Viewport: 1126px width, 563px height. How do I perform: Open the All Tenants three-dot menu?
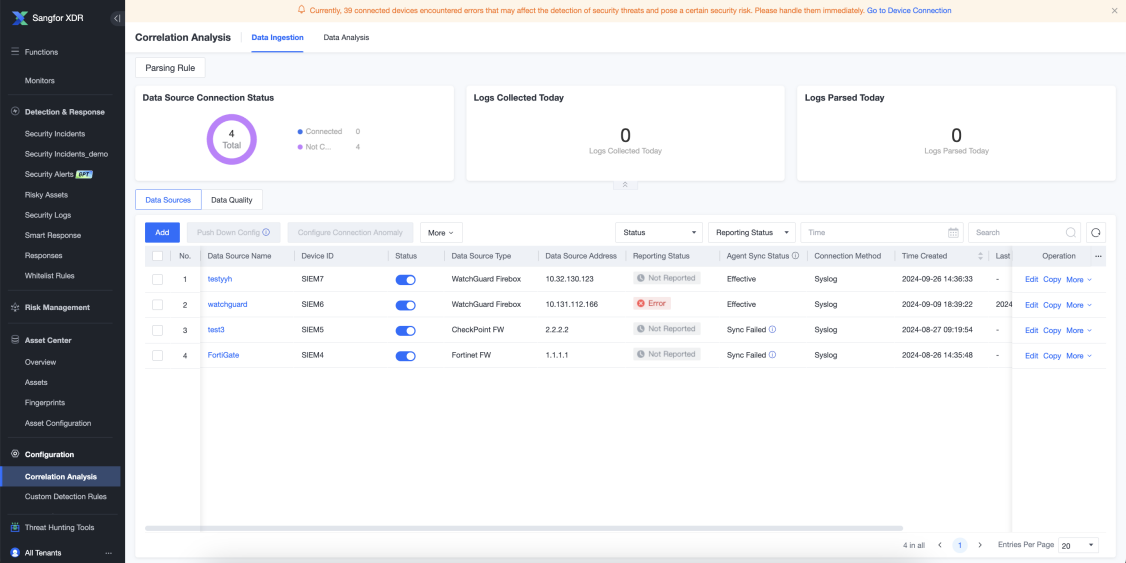coord(108,553)
